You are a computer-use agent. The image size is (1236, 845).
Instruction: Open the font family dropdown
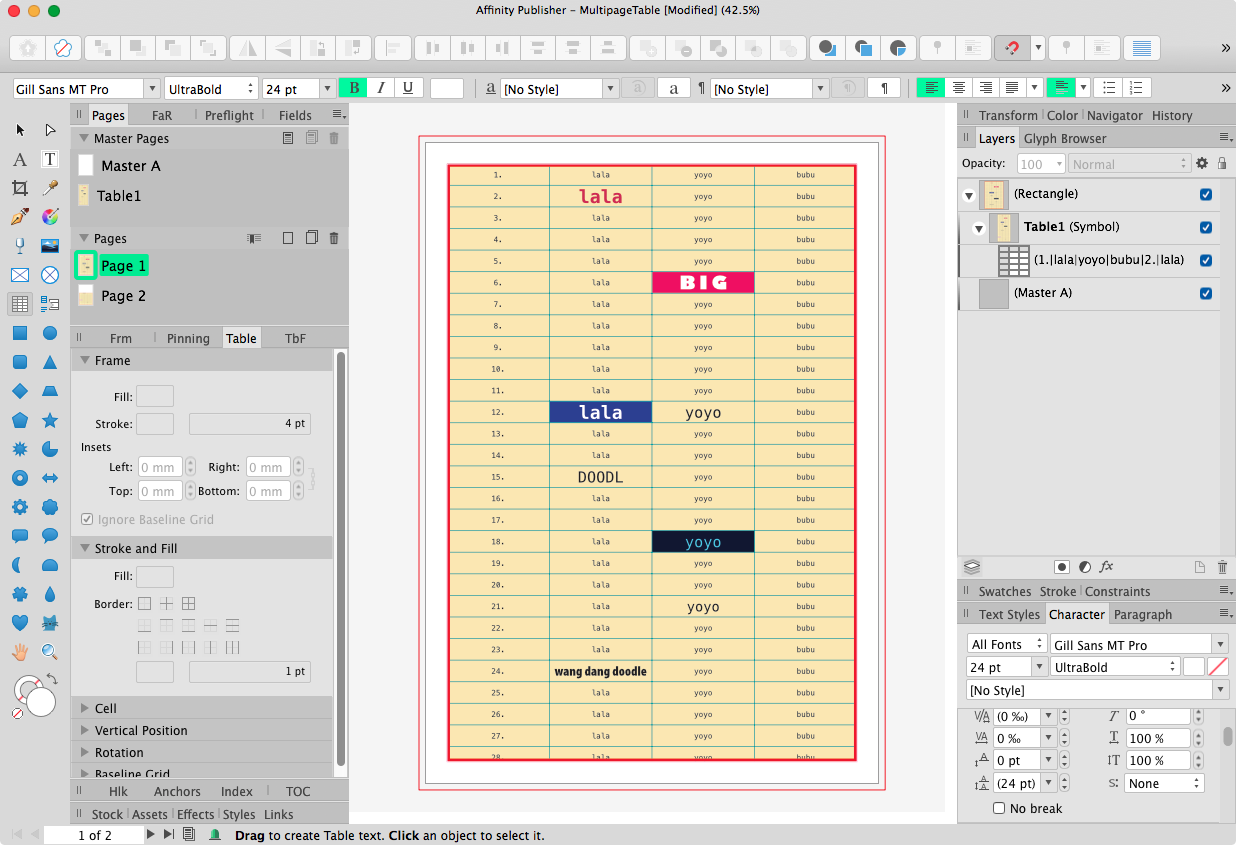click(152, 88)
